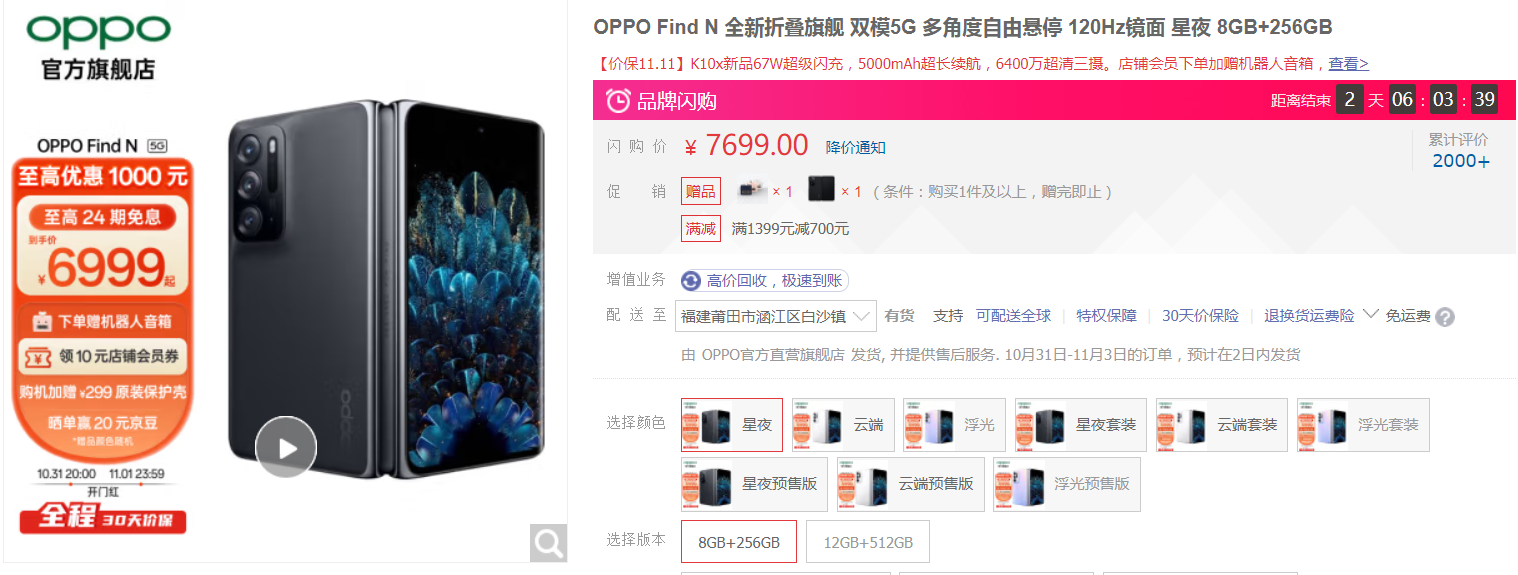Select the 云端 color option

click(x=843, y=425)
